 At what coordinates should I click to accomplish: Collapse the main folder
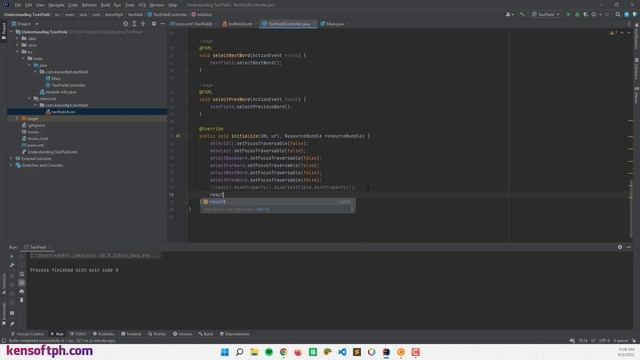pyautogui.click(x=23, y=58)
